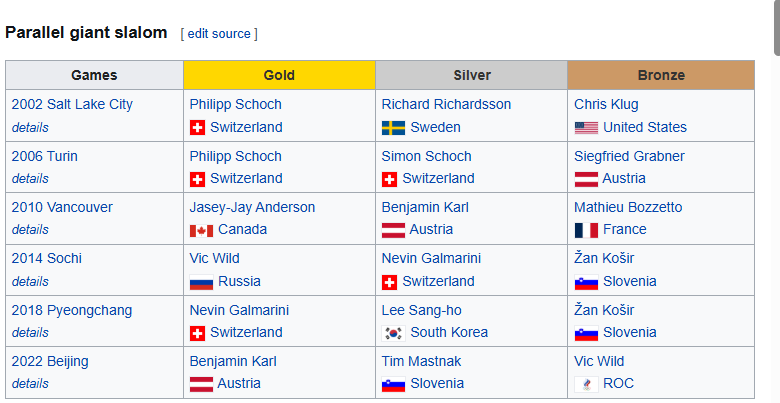Image resolution: width=780 pixels, height=403 pixels.
Task: Click Austria flag under Siegfried Grabner
Action: click(x=586, y=179)
